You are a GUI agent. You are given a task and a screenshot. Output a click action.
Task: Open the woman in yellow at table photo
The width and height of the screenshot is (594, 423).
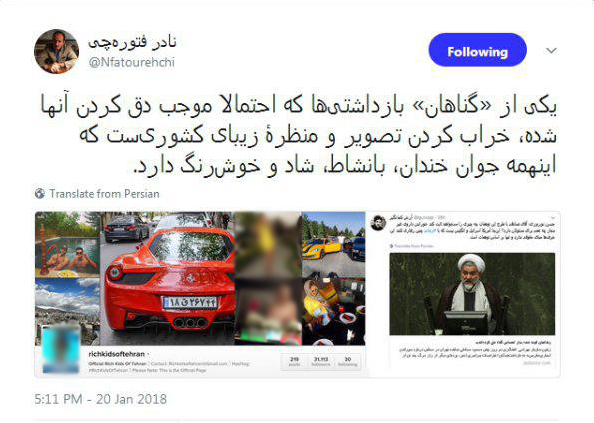click(333, 311)
